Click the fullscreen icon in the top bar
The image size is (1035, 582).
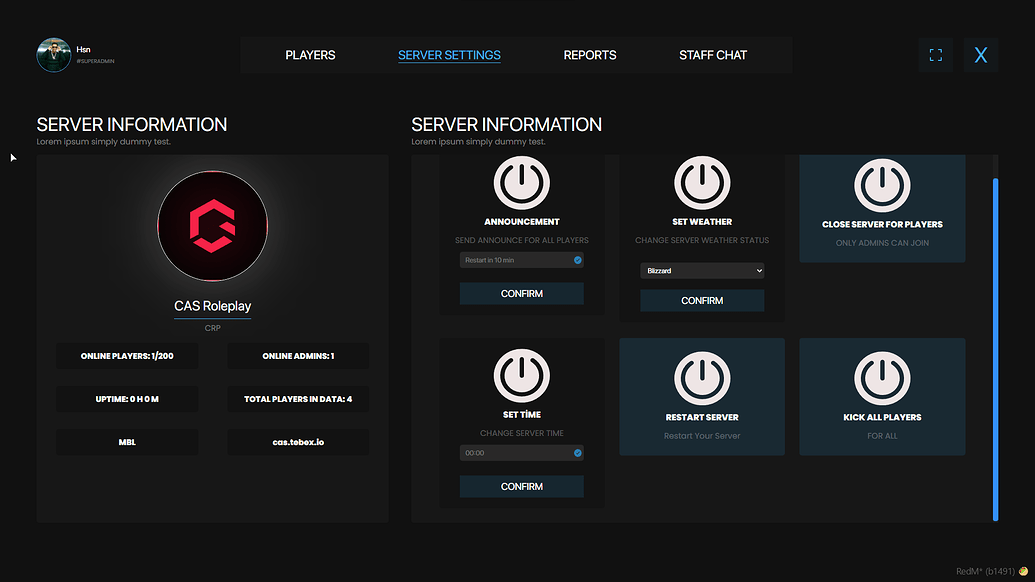[x=935, y=55]
